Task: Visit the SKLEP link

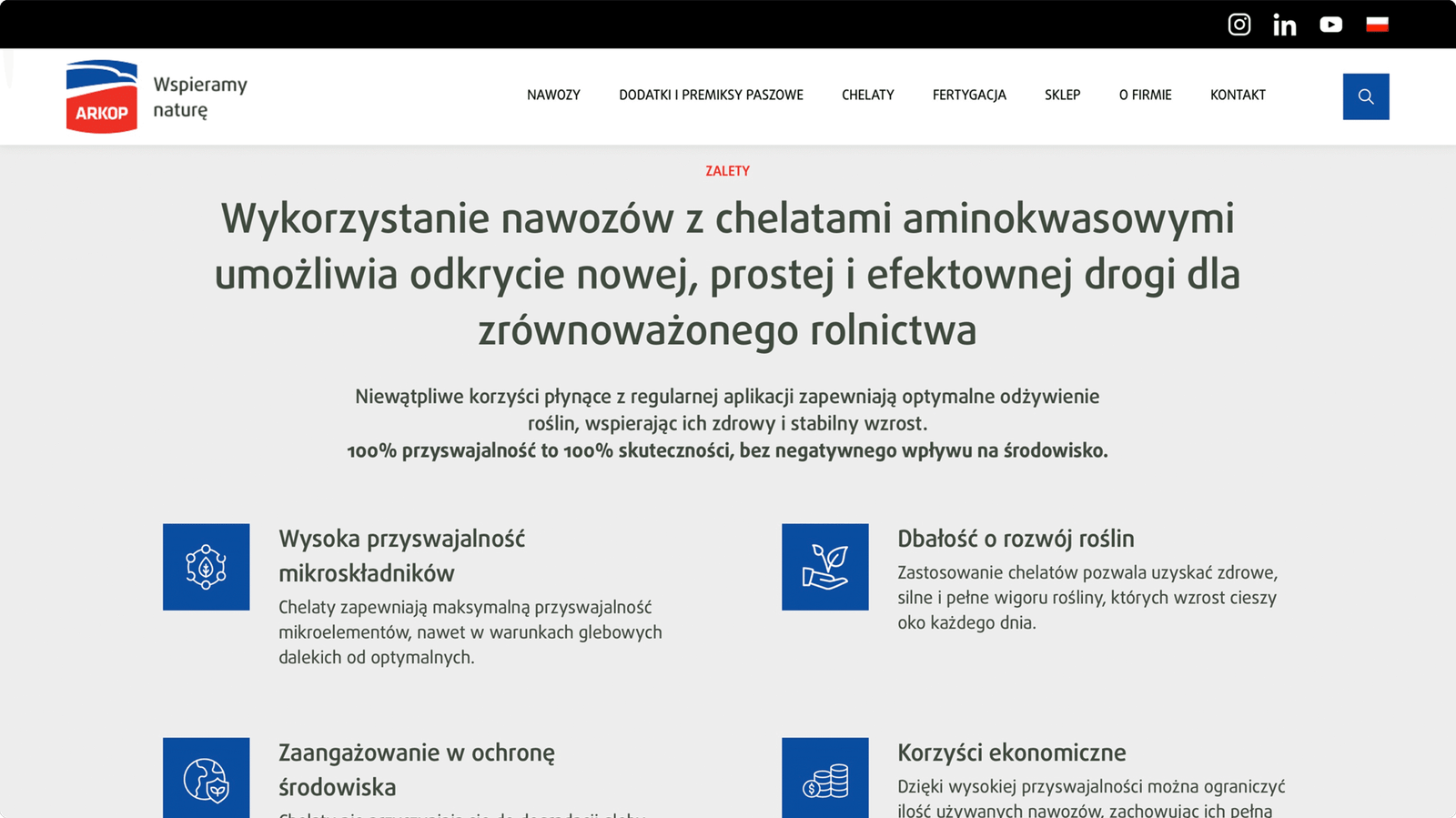Action: coord(1062,95)
